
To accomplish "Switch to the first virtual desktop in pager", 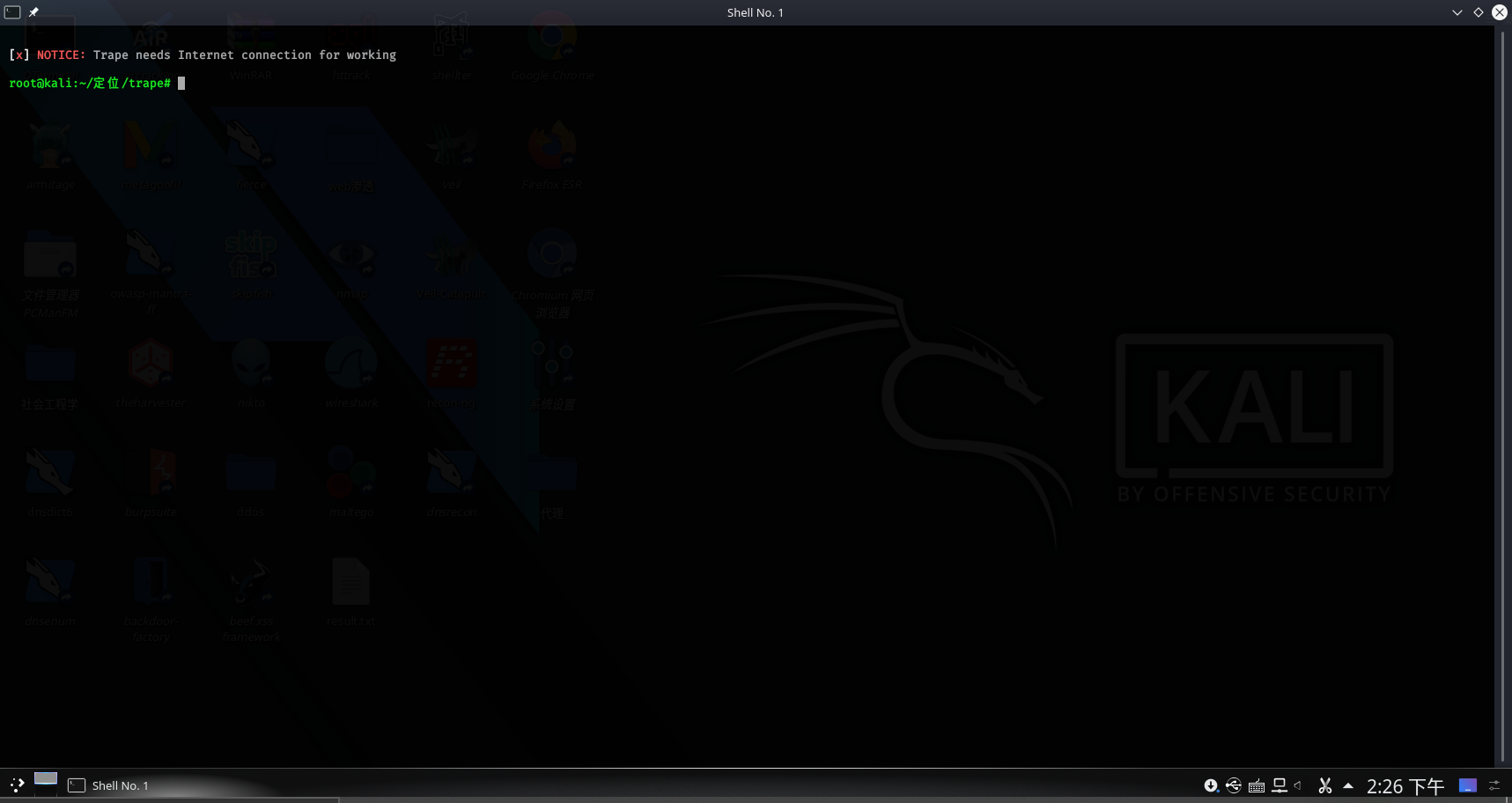I will coord(46,778).
